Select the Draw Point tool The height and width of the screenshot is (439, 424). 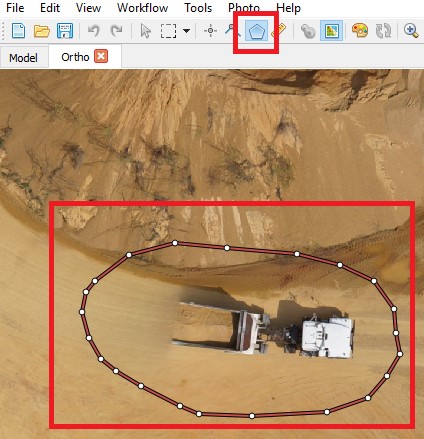[x=210, y=31]
